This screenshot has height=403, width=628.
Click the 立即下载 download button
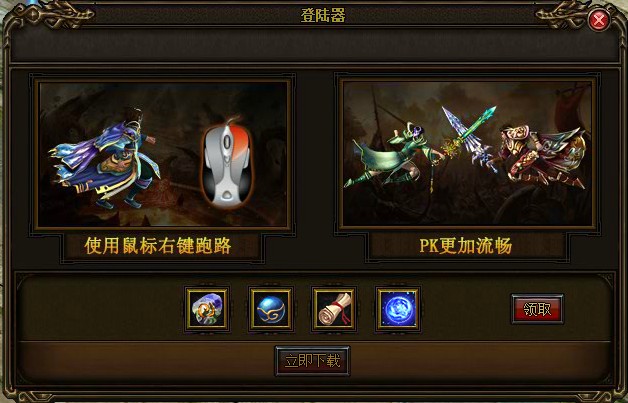coord(312,361)
